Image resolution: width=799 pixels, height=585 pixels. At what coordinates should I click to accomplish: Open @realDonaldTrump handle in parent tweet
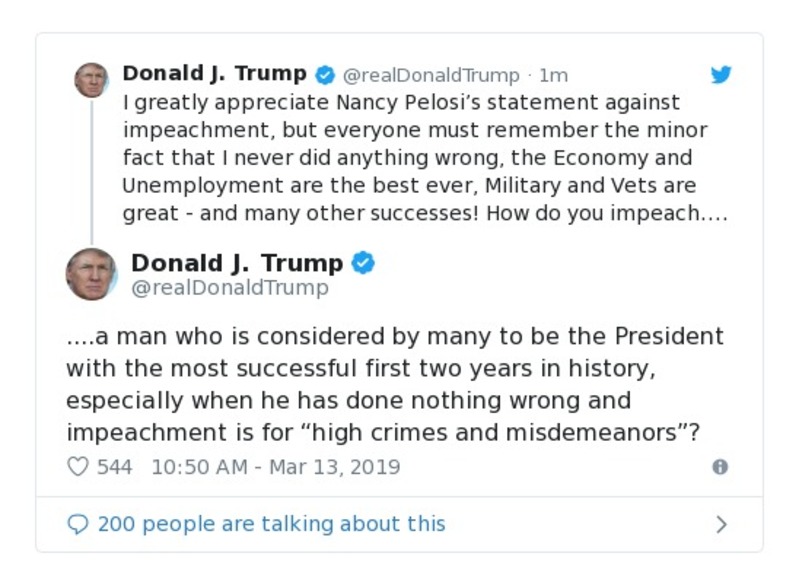pyautogui.click(x=431, y=75)
